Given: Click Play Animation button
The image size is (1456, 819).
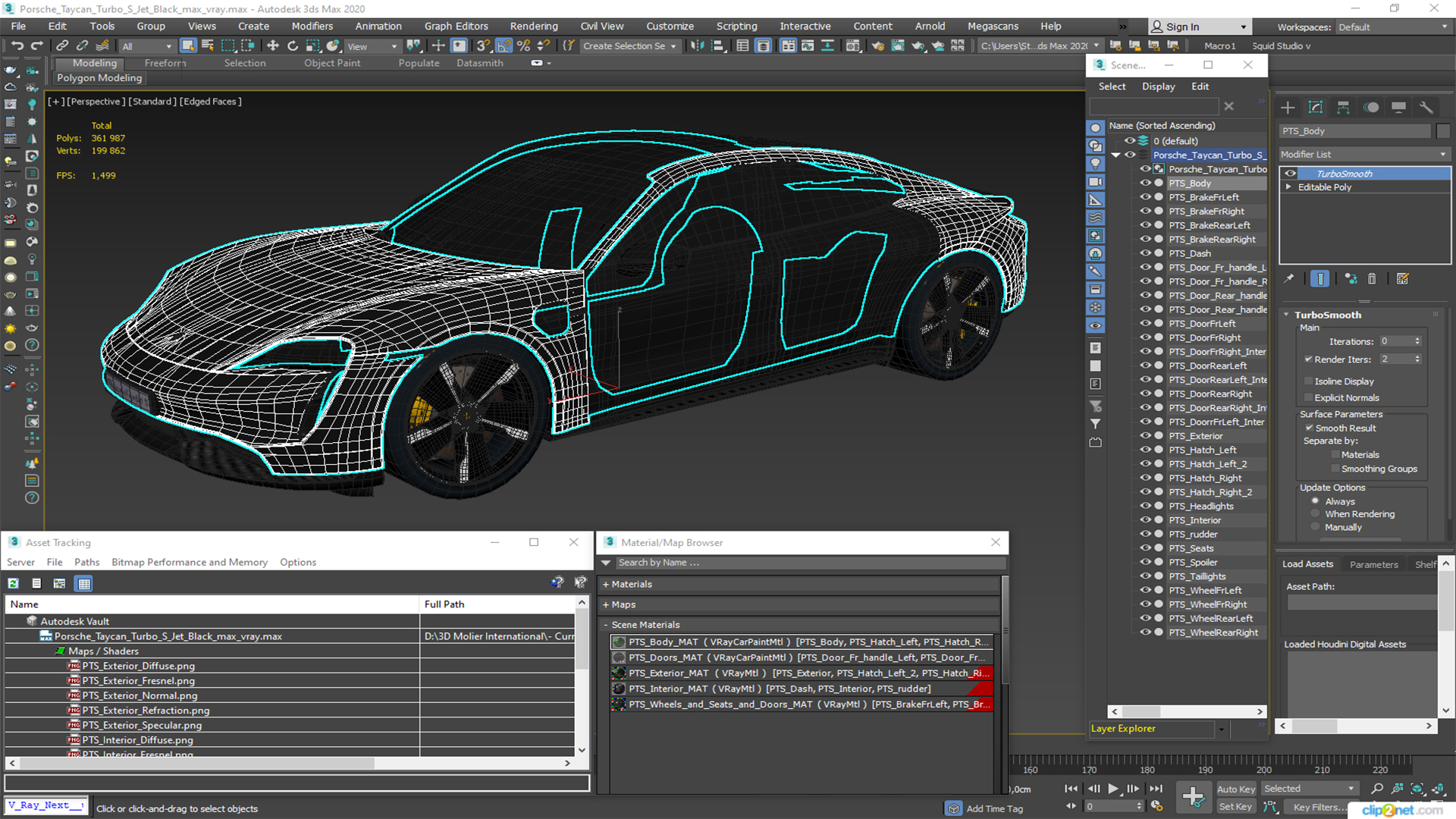Looking at the screenshot, I should point(1113,789).
